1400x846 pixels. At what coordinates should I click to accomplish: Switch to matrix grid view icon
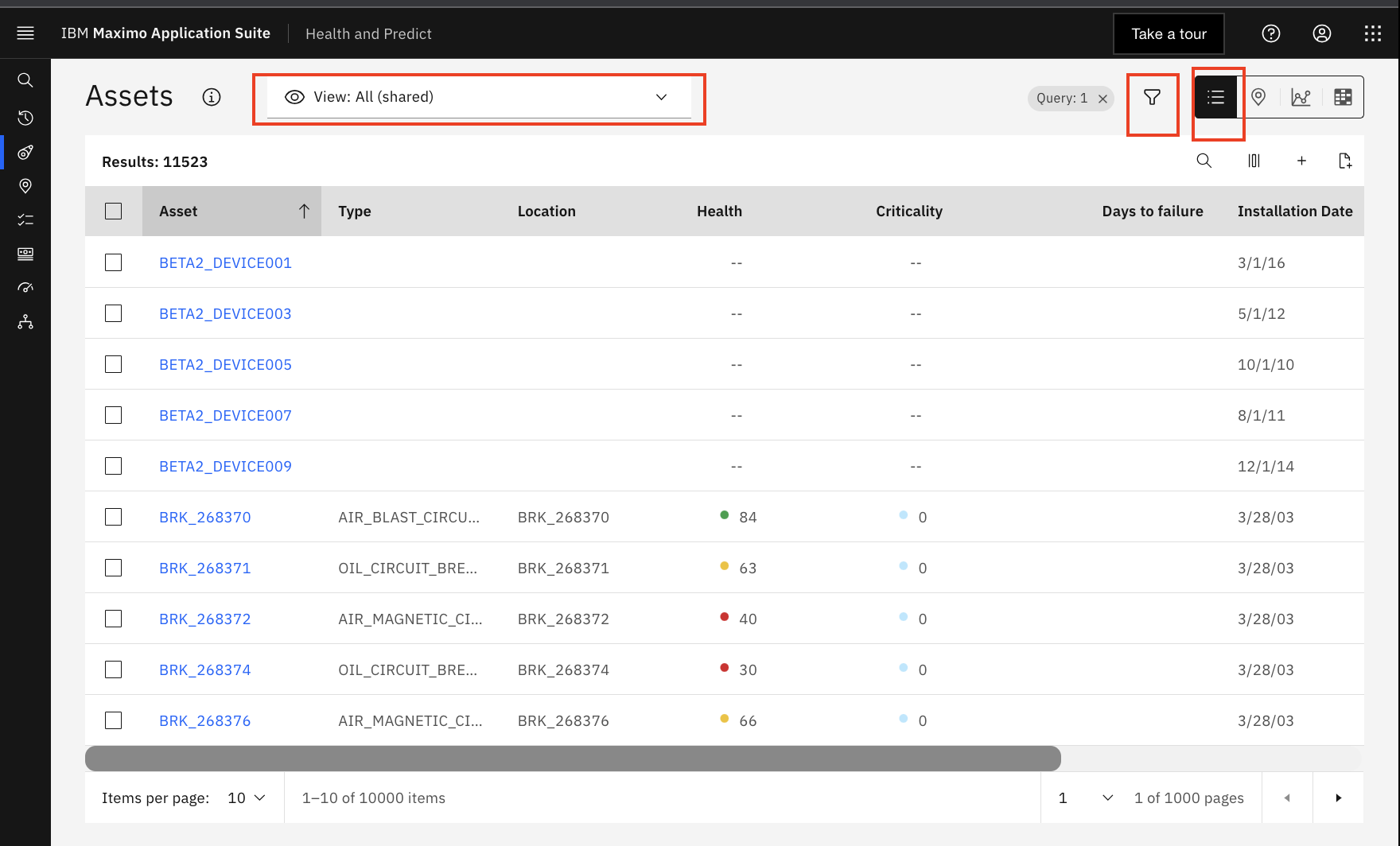click(1343, 97)
